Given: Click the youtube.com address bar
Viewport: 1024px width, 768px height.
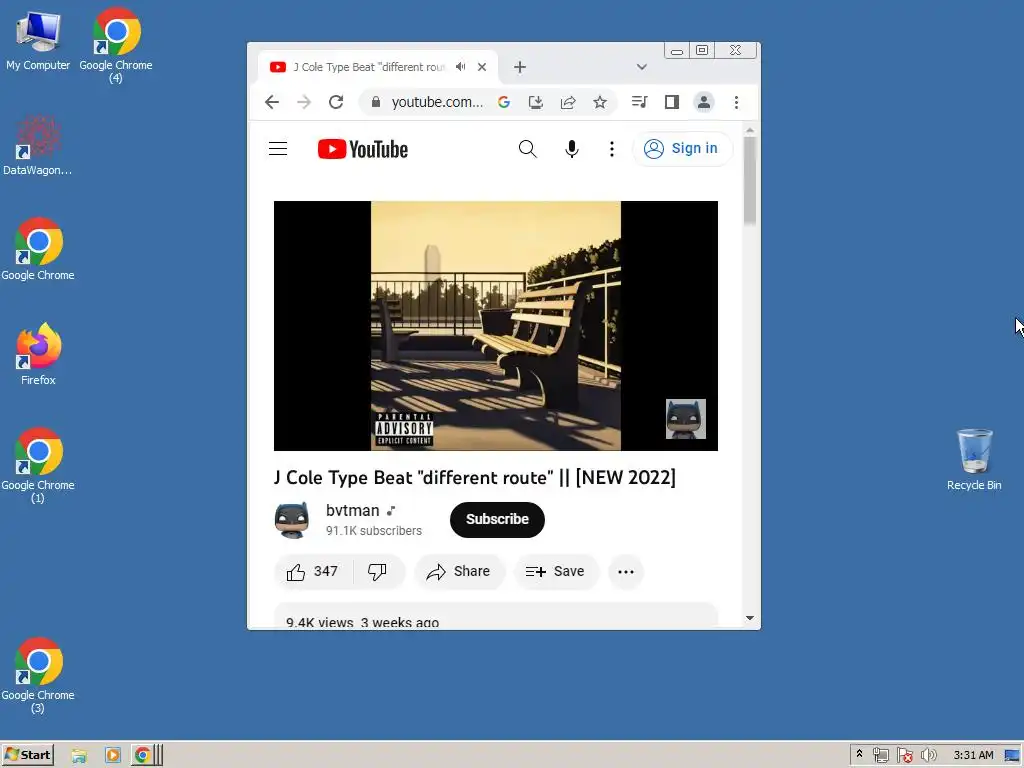Looking at the screenshot, I should [437, 102].
